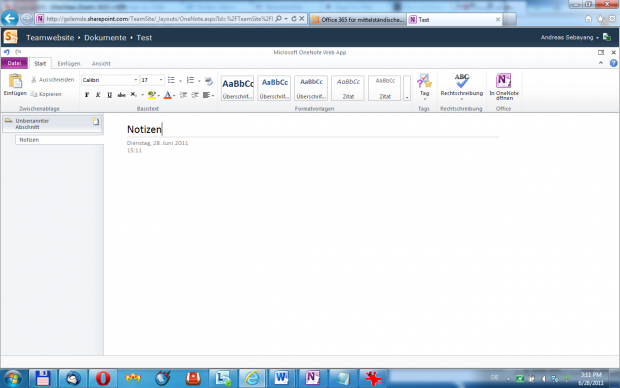Apply bulleted list formatting
The height and width of the screenshot is (388, 620).
171,80
